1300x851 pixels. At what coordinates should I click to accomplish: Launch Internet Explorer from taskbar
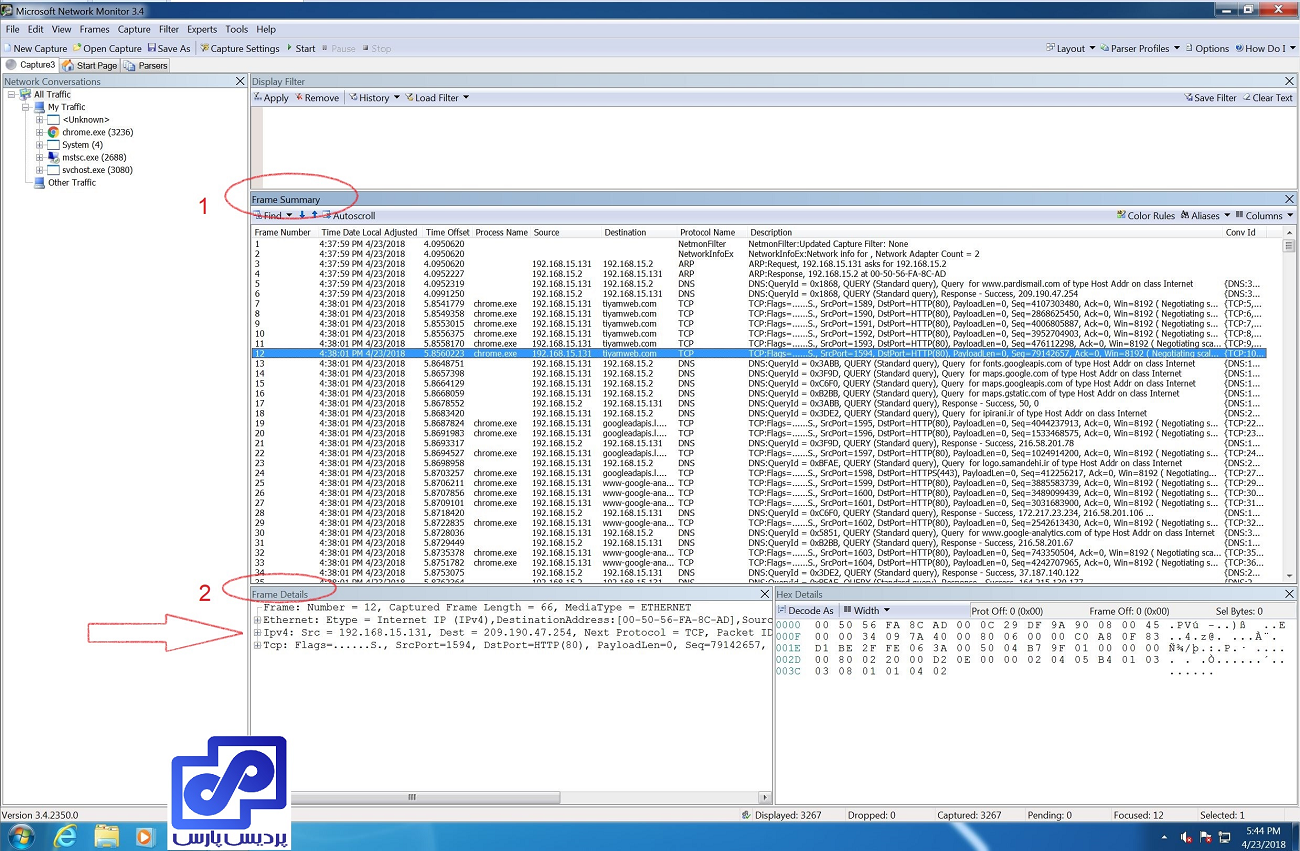64,836
